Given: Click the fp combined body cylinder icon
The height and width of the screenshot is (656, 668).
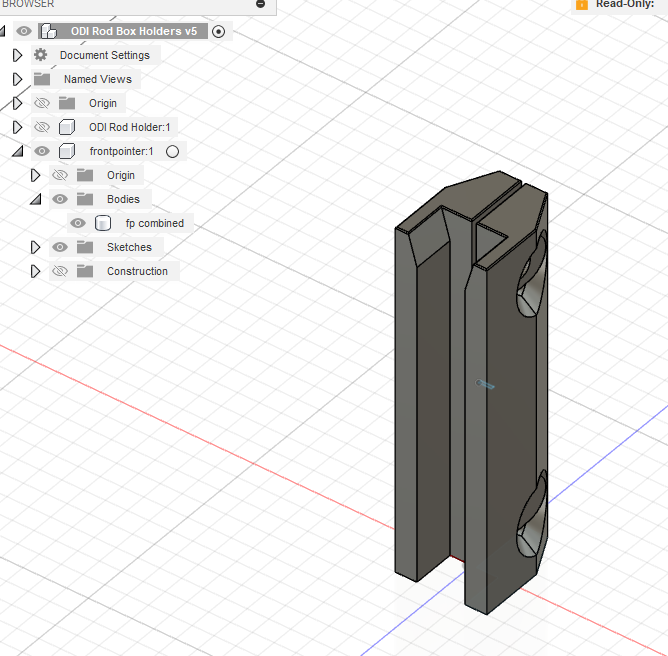Looking at the screenshot, I should [x=103, y=223].
